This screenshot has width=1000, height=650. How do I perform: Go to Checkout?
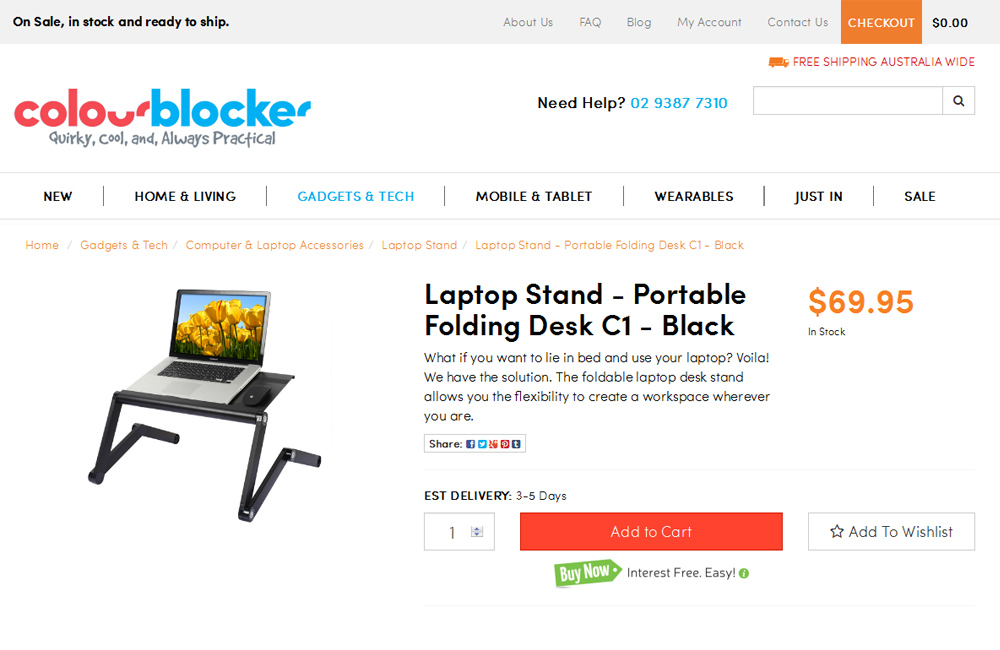(881, 22)
